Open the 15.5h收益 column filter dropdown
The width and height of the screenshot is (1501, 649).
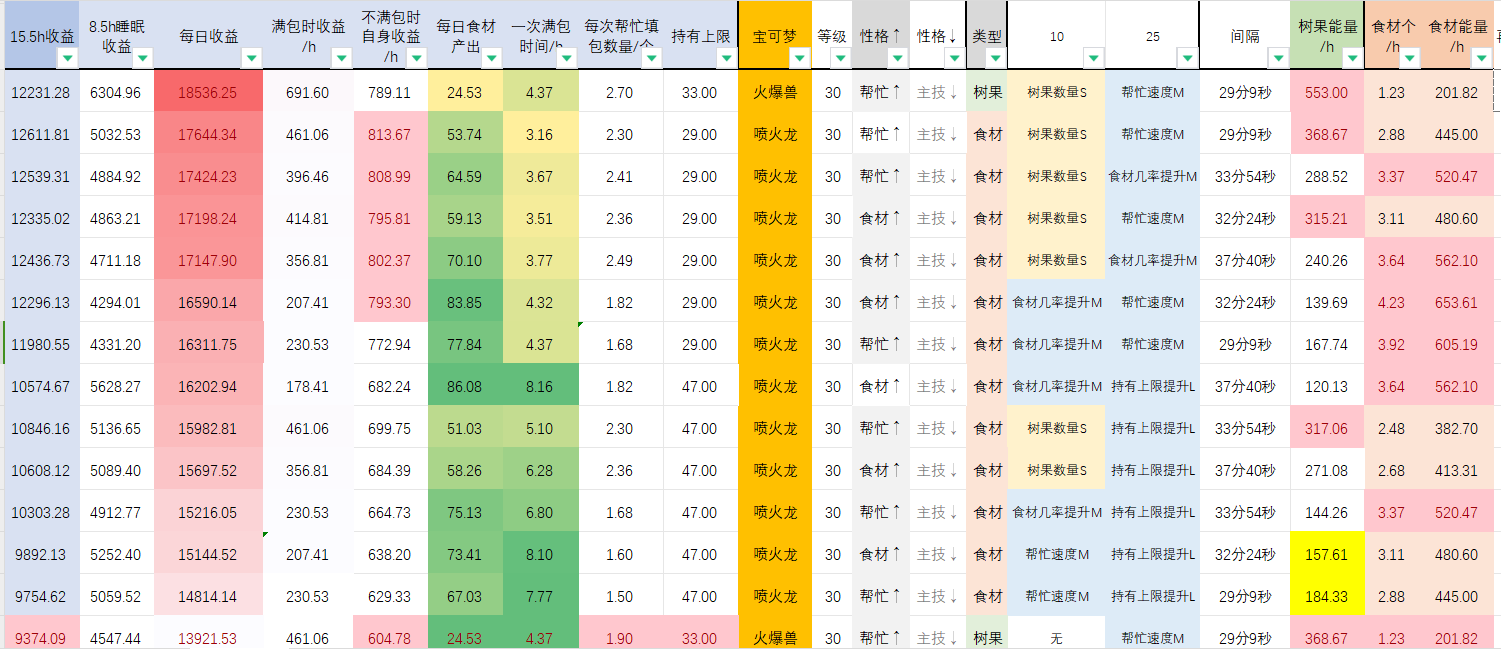click(67, 59)
